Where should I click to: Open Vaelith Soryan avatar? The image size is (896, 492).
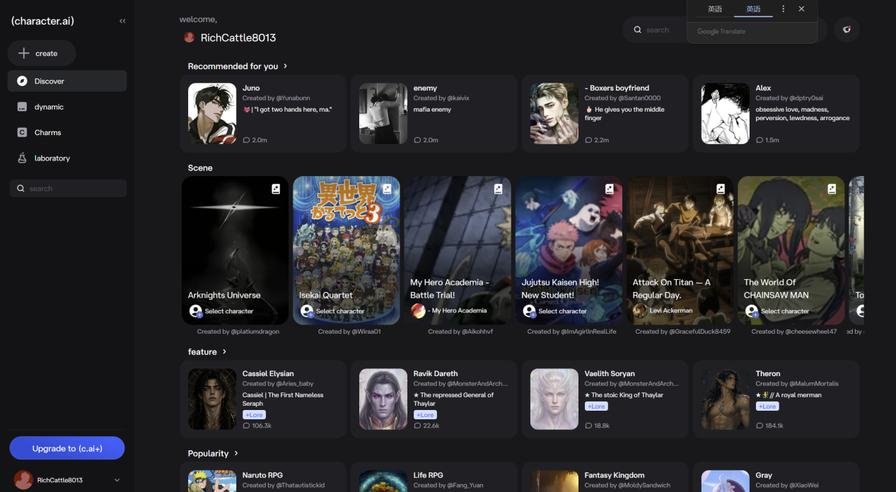pyautogui.click(x=554, y=399)
